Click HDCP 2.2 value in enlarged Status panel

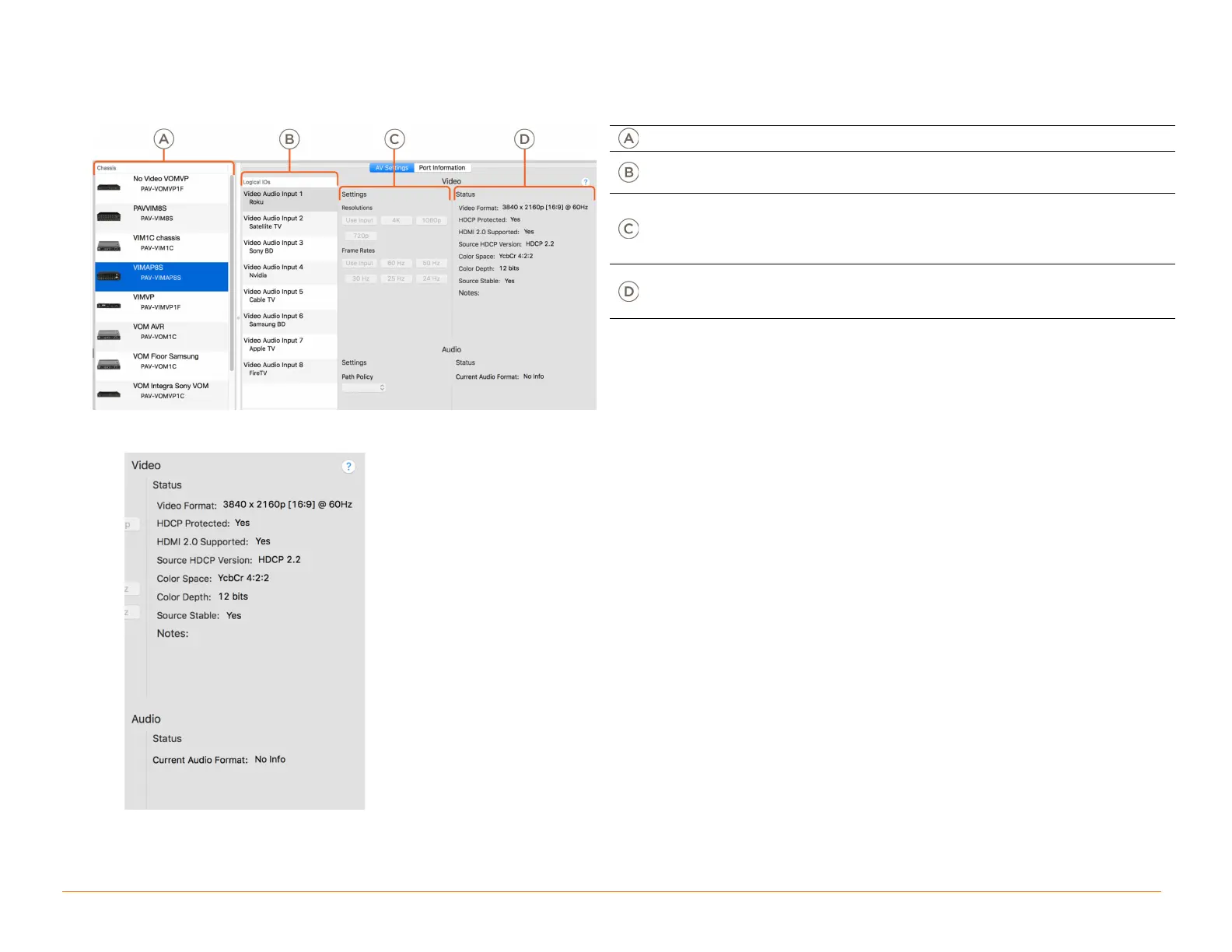(279, 560)
